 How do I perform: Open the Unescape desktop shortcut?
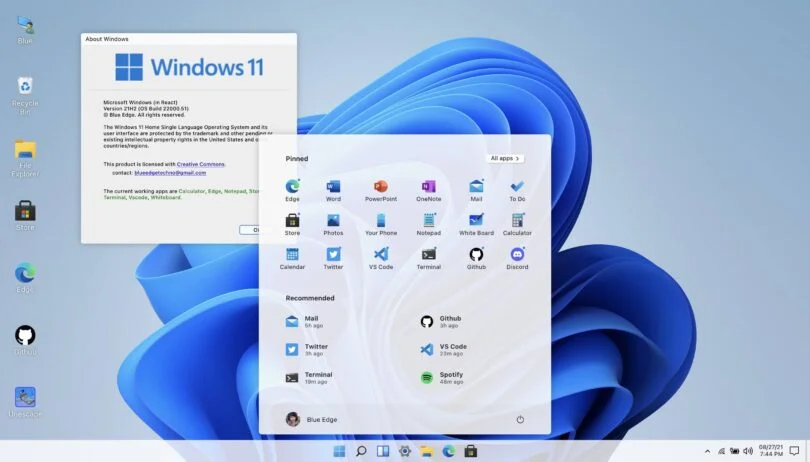(x=25, y=402)
